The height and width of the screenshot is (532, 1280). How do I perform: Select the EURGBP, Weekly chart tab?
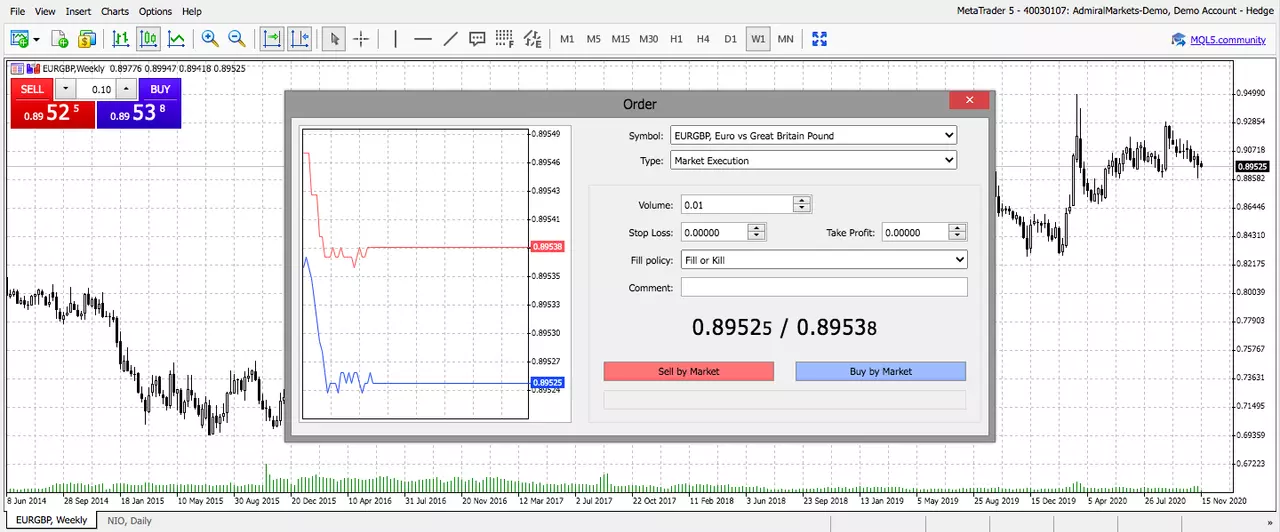tap(50, 521)
